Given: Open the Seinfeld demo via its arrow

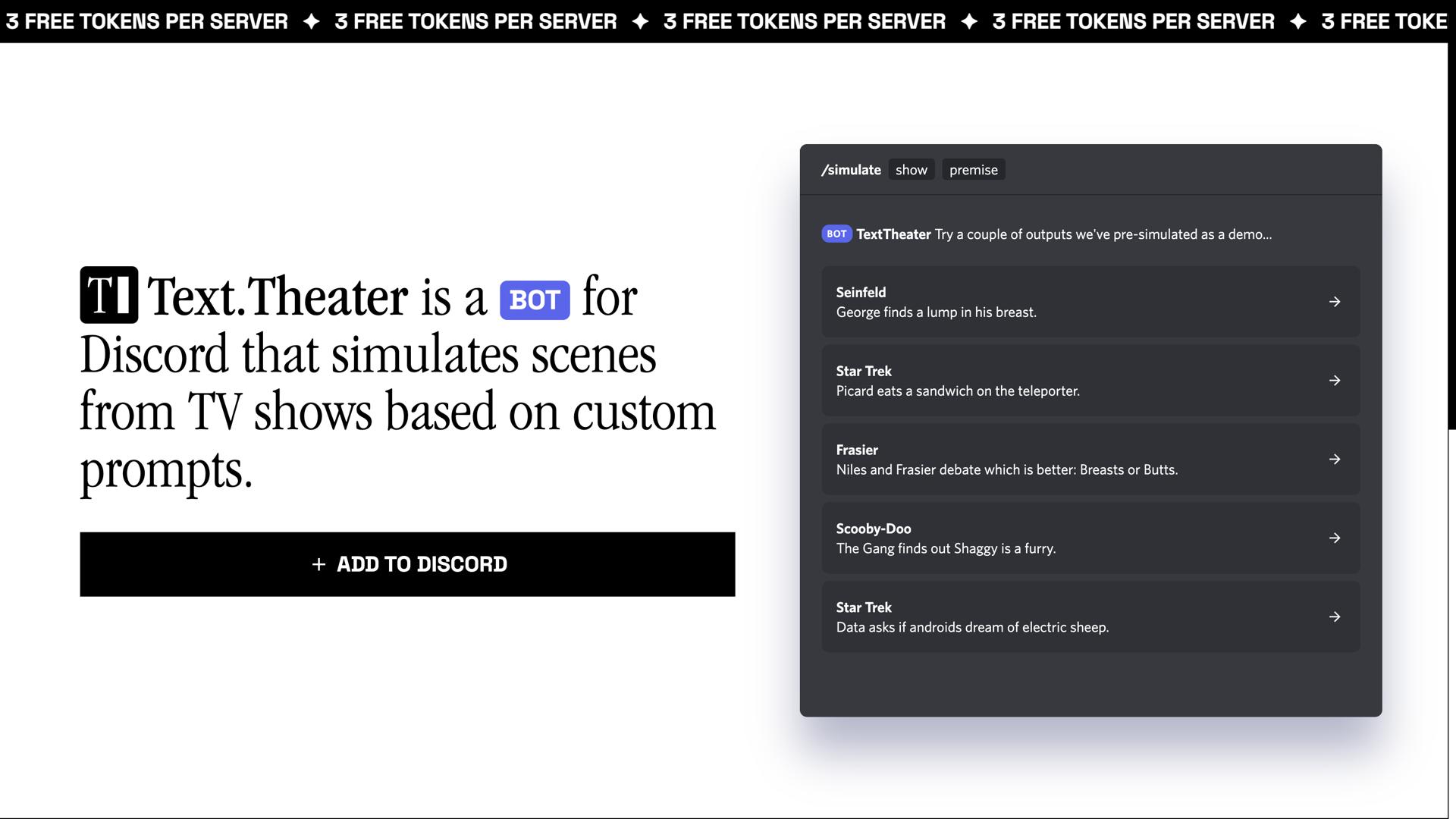Looking at the screenshot, I should point(1335,302).
